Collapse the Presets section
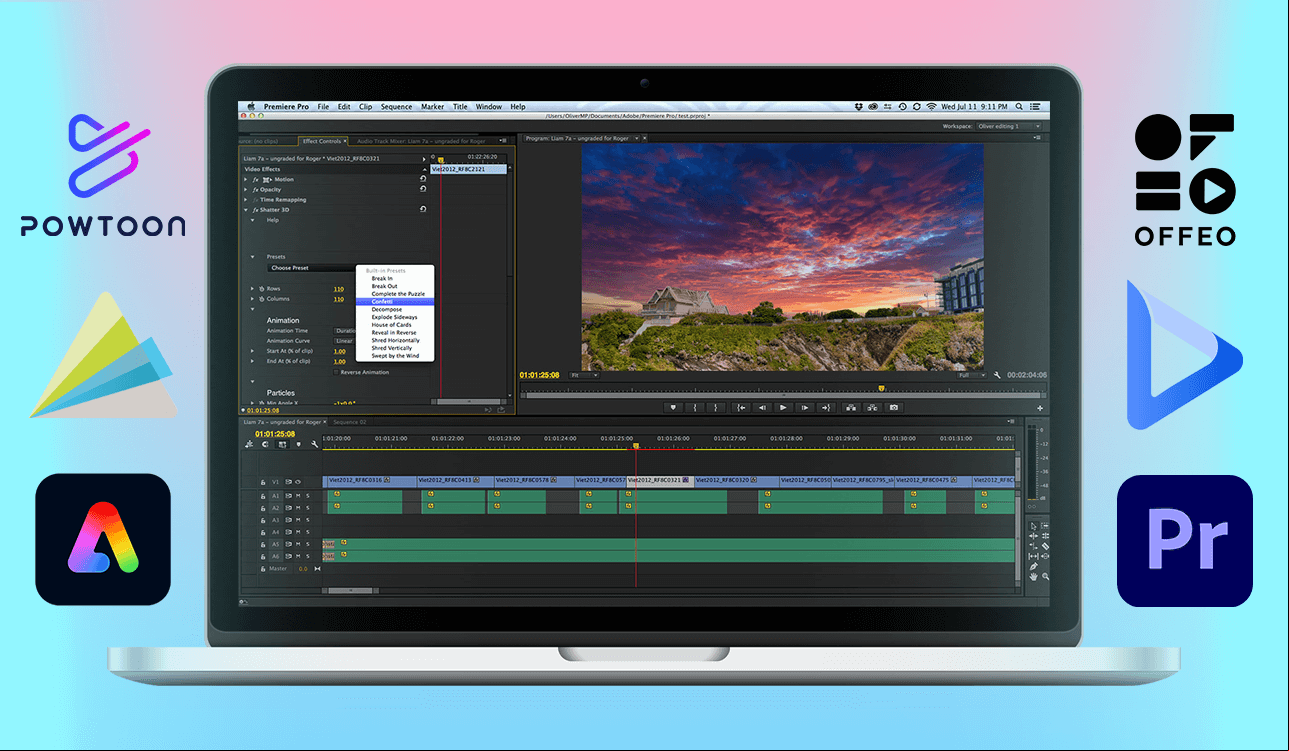Viewport: 1289px width, 751px height. click(252, 257)
